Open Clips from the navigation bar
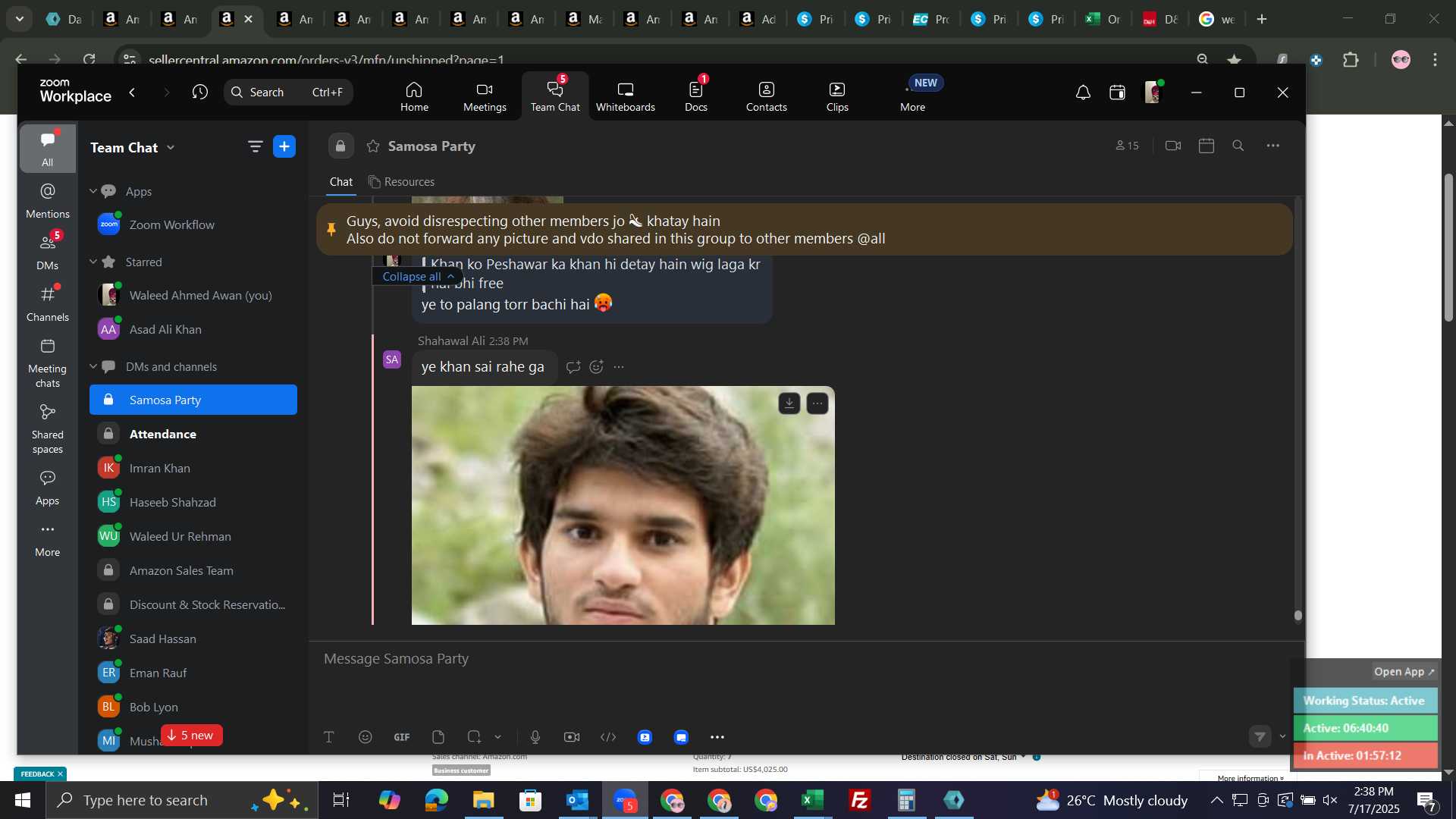Viewport: 1456px width, 819px height. [x=837, y=96]
